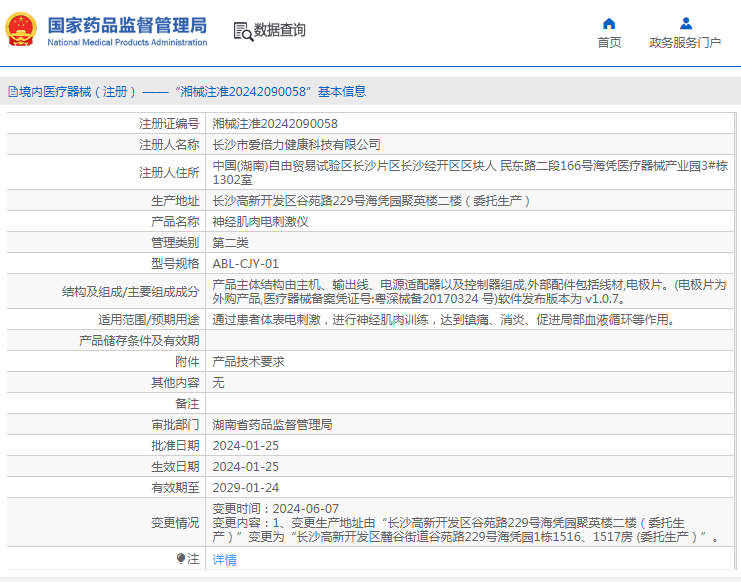Open the 政务服务门户 text link
Viewport: 741px width, 583px height.
click(x=685, y=43)
